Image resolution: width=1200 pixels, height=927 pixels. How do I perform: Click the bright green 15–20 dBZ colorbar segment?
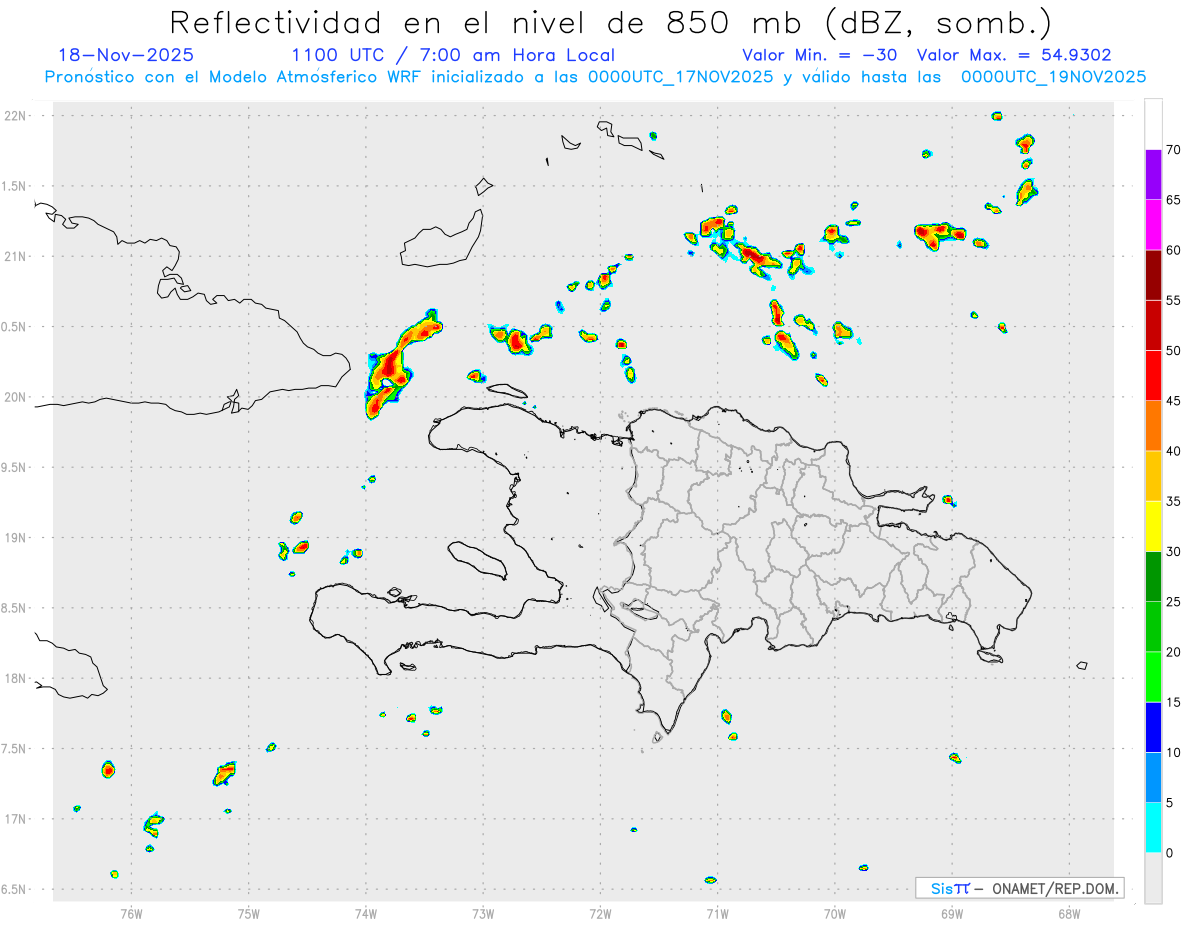pos(1153,677)
